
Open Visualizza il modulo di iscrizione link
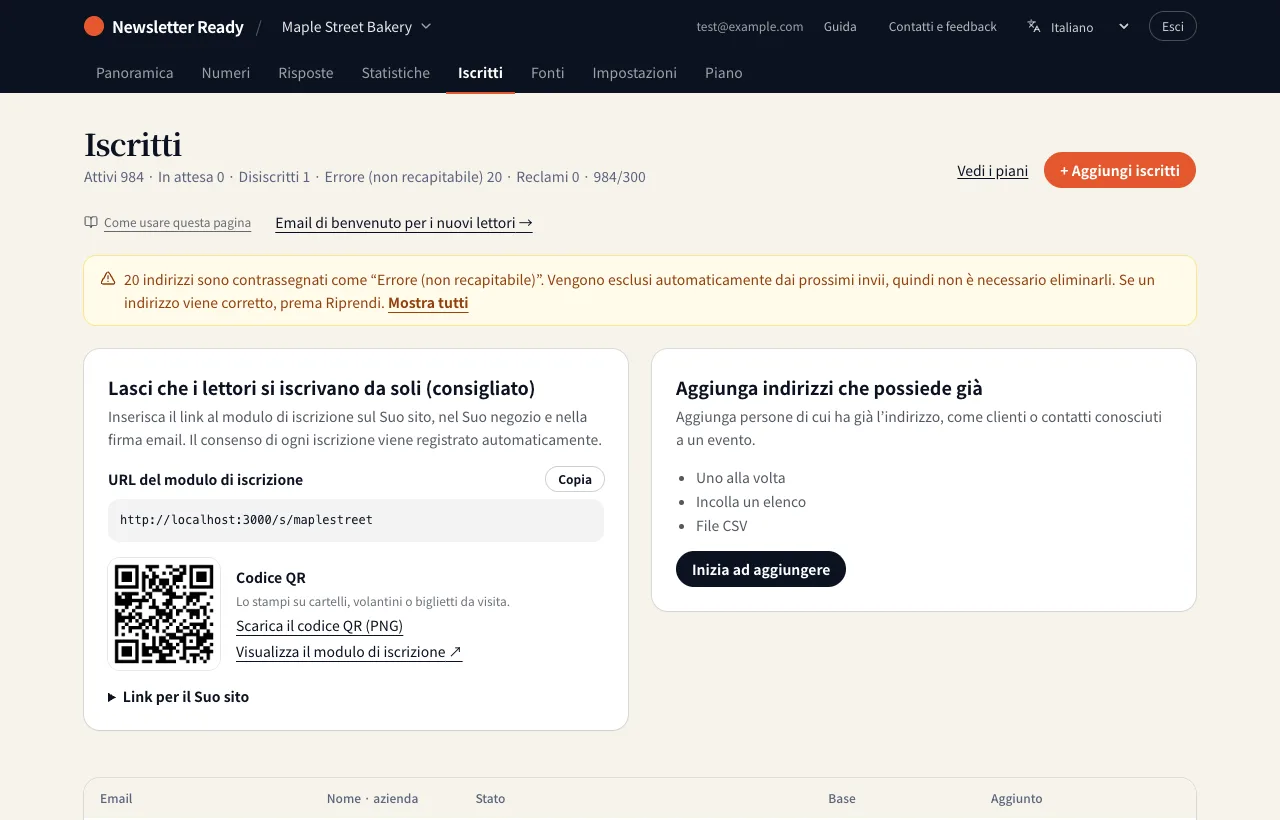point(349,652)
